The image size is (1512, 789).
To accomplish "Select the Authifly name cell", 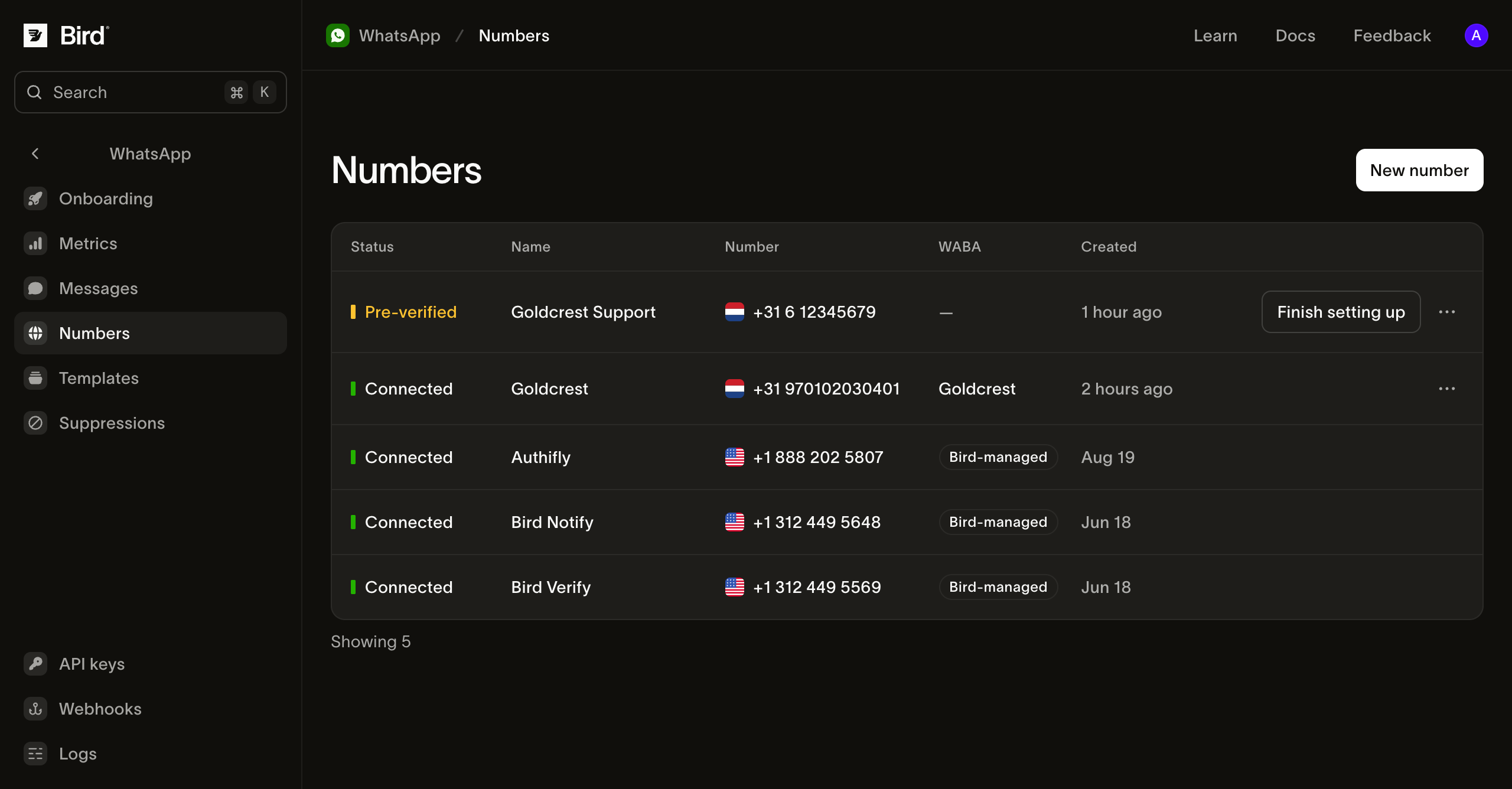I will click(540, 457).
